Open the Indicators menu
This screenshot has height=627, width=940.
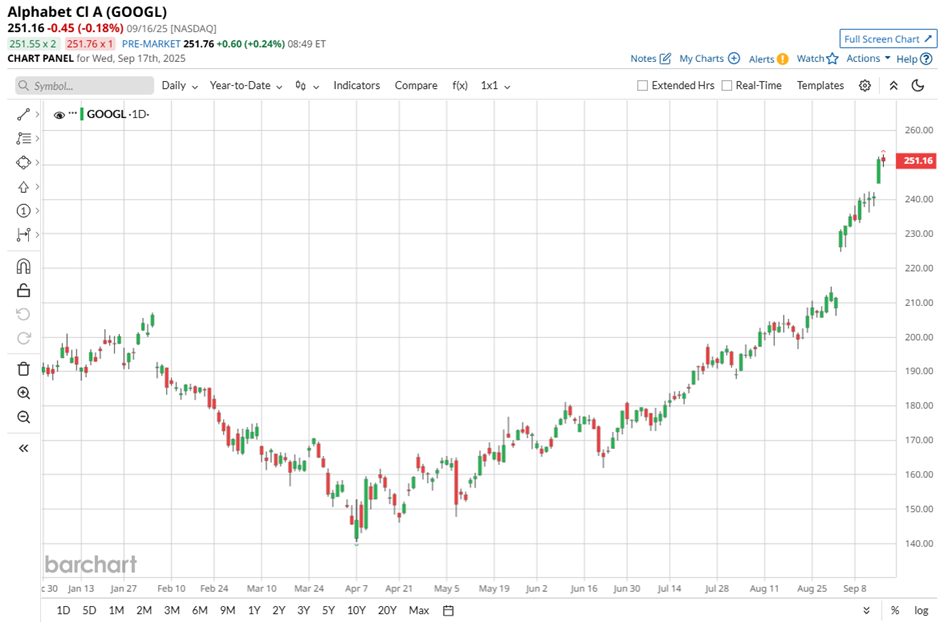357,86
